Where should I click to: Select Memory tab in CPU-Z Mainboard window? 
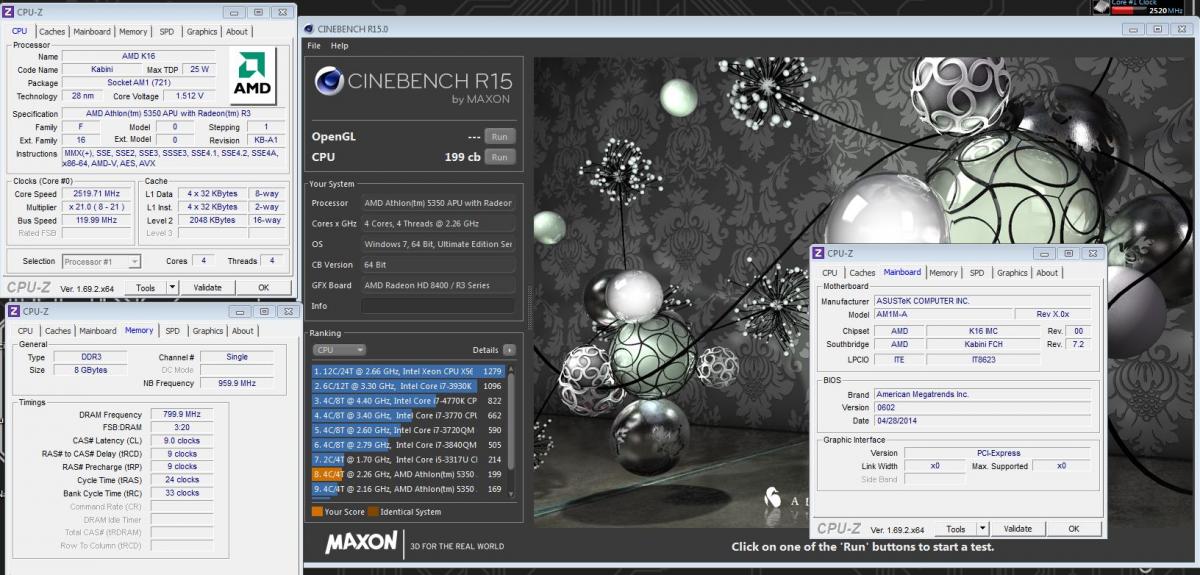pos(943,272)
